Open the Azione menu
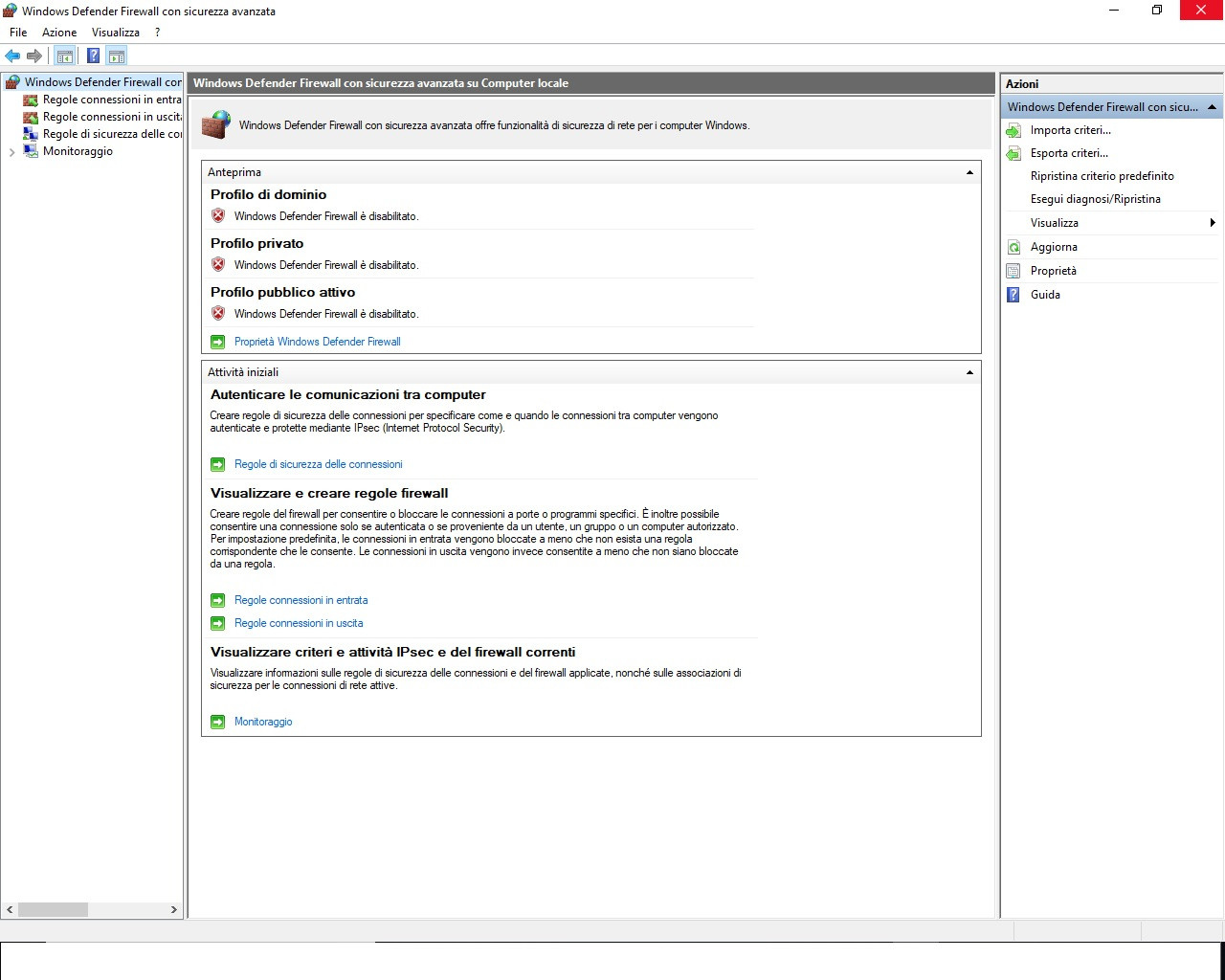This screenshot has width=1225, height=980. [x=59, y=33]
